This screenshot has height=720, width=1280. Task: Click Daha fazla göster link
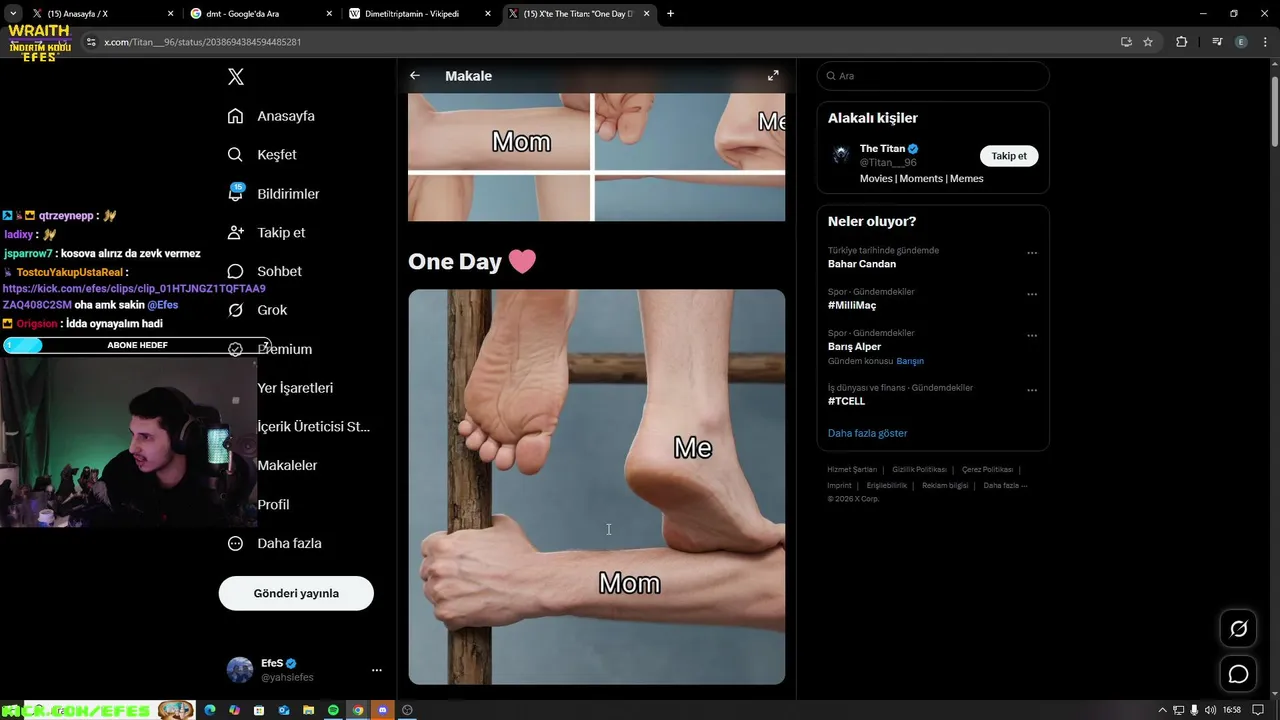(x=867, y=433)
